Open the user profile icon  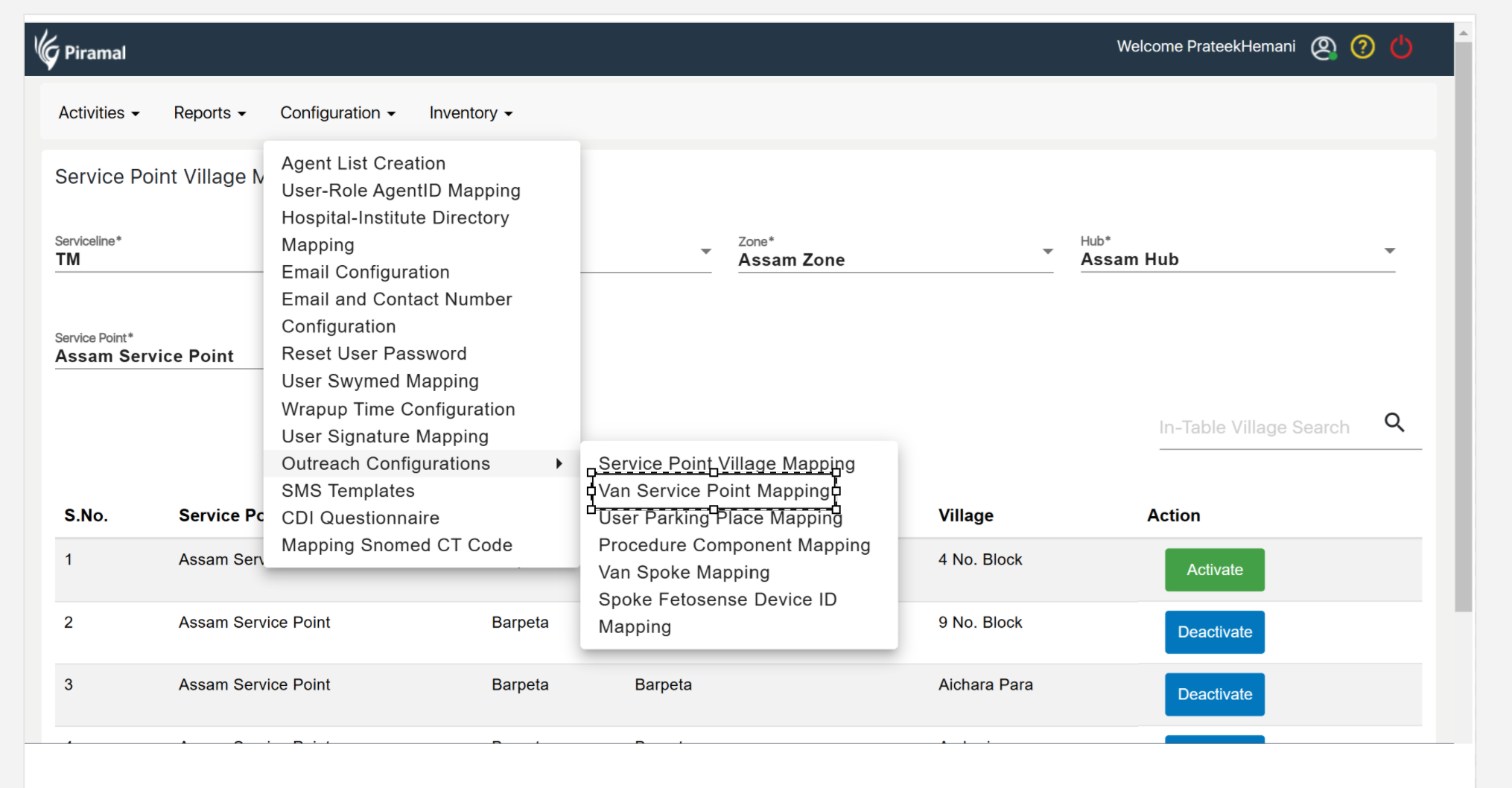(1324, 48)
